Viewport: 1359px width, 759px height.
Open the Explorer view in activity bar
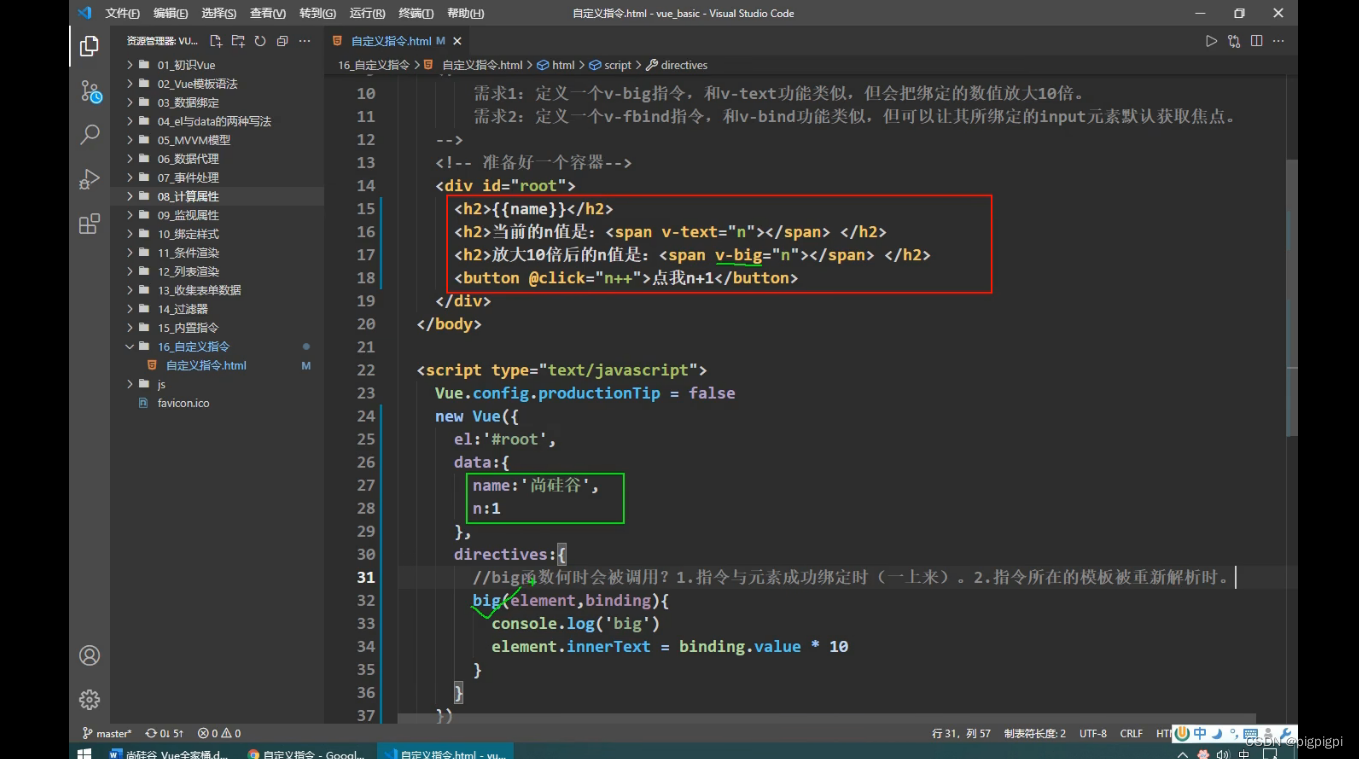89,45
